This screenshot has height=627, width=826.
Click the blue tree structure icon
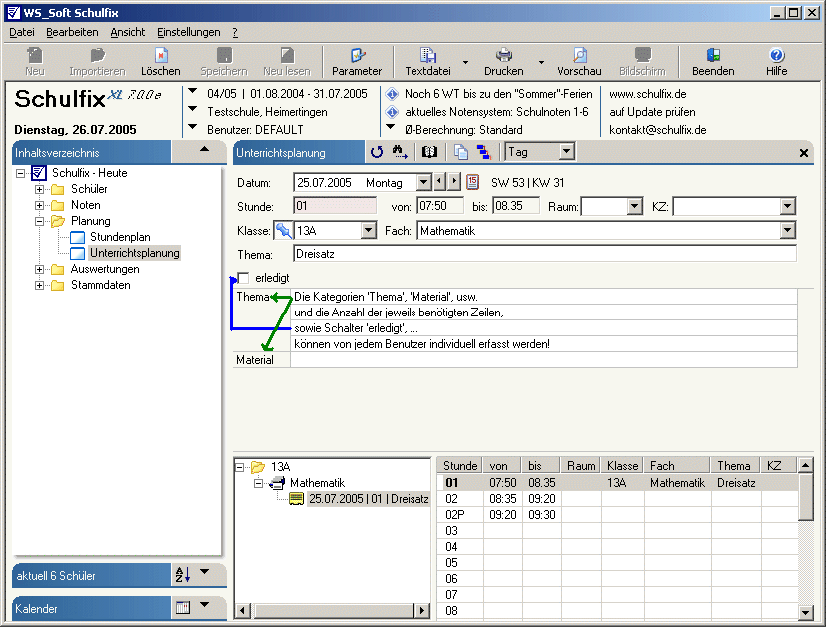(x=484, y=152)
